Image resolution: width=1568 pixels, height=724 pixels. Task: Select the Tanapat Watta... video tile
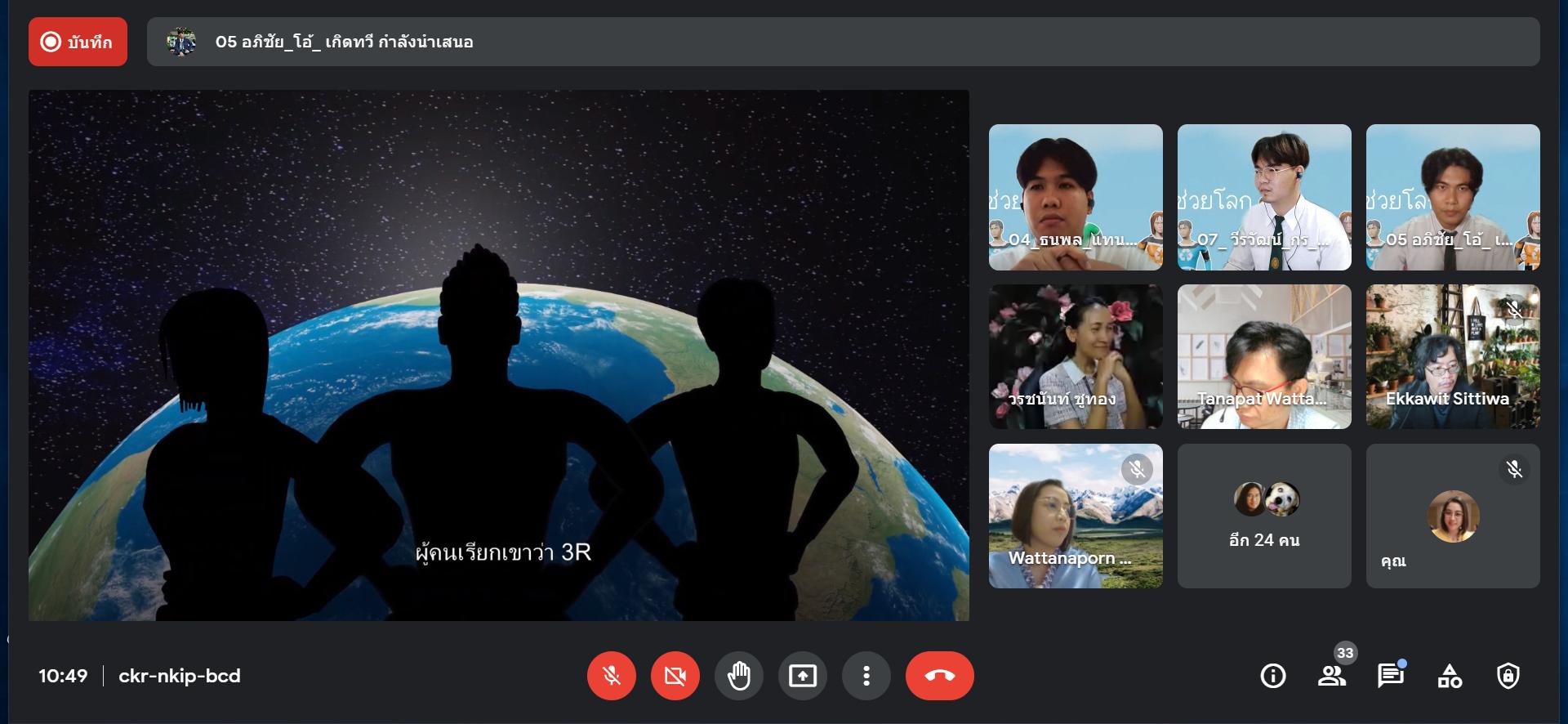1264,356
